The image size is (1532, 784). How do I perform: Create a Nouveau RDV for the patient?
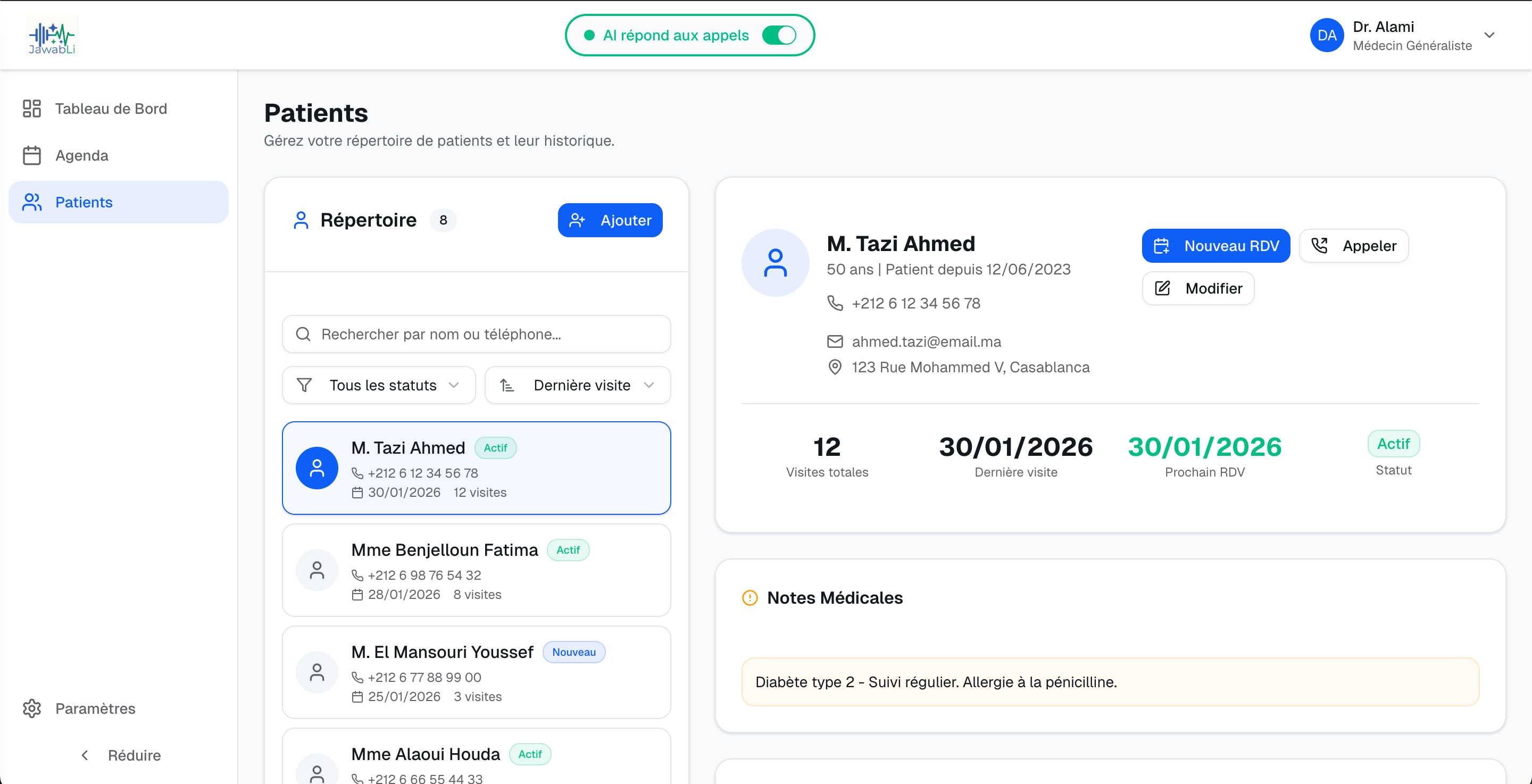(1215, 246)
